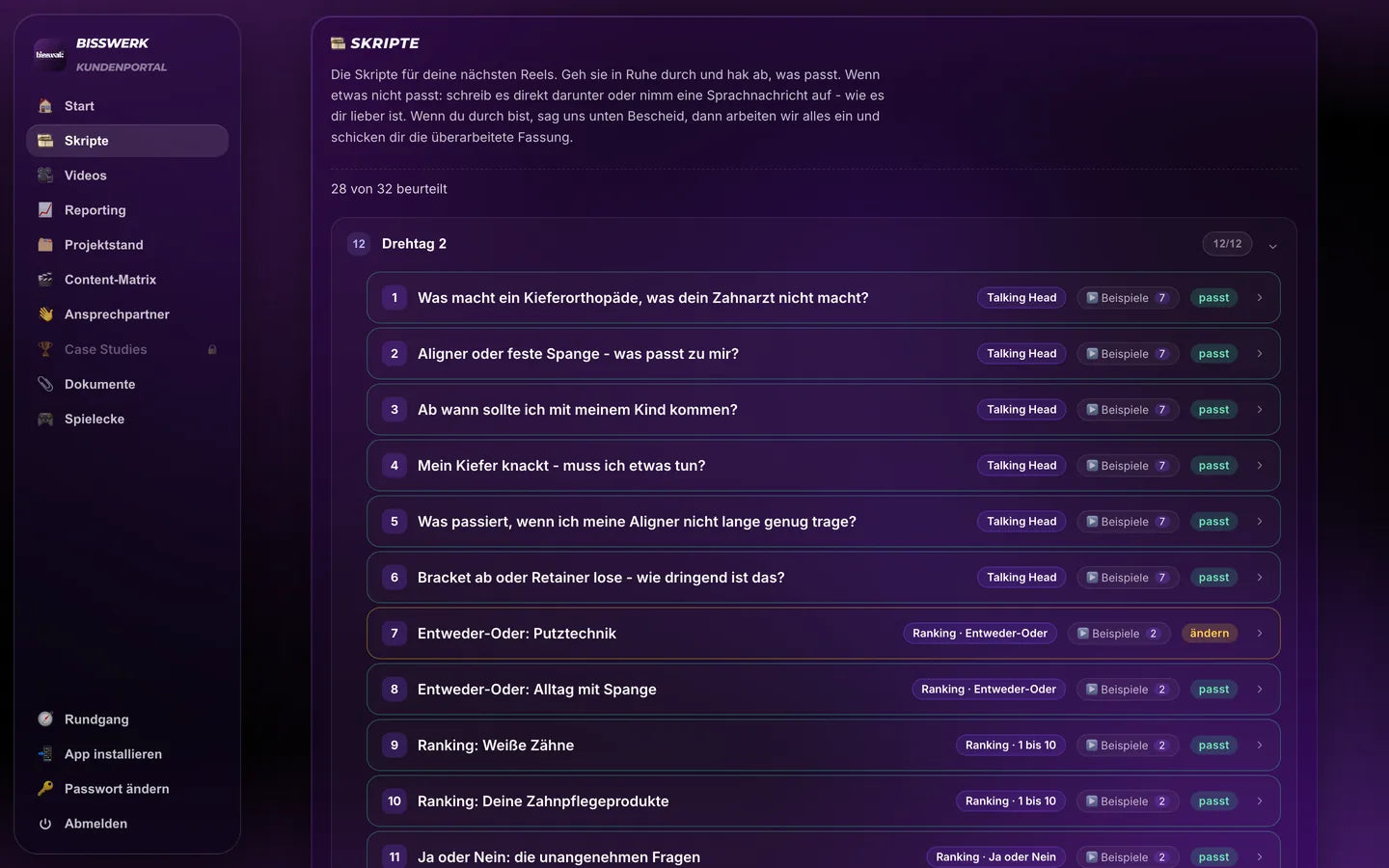The image size is (1389, 868).
Task: Click the Drehtag 2 heading text
Action: pos(414,244)
